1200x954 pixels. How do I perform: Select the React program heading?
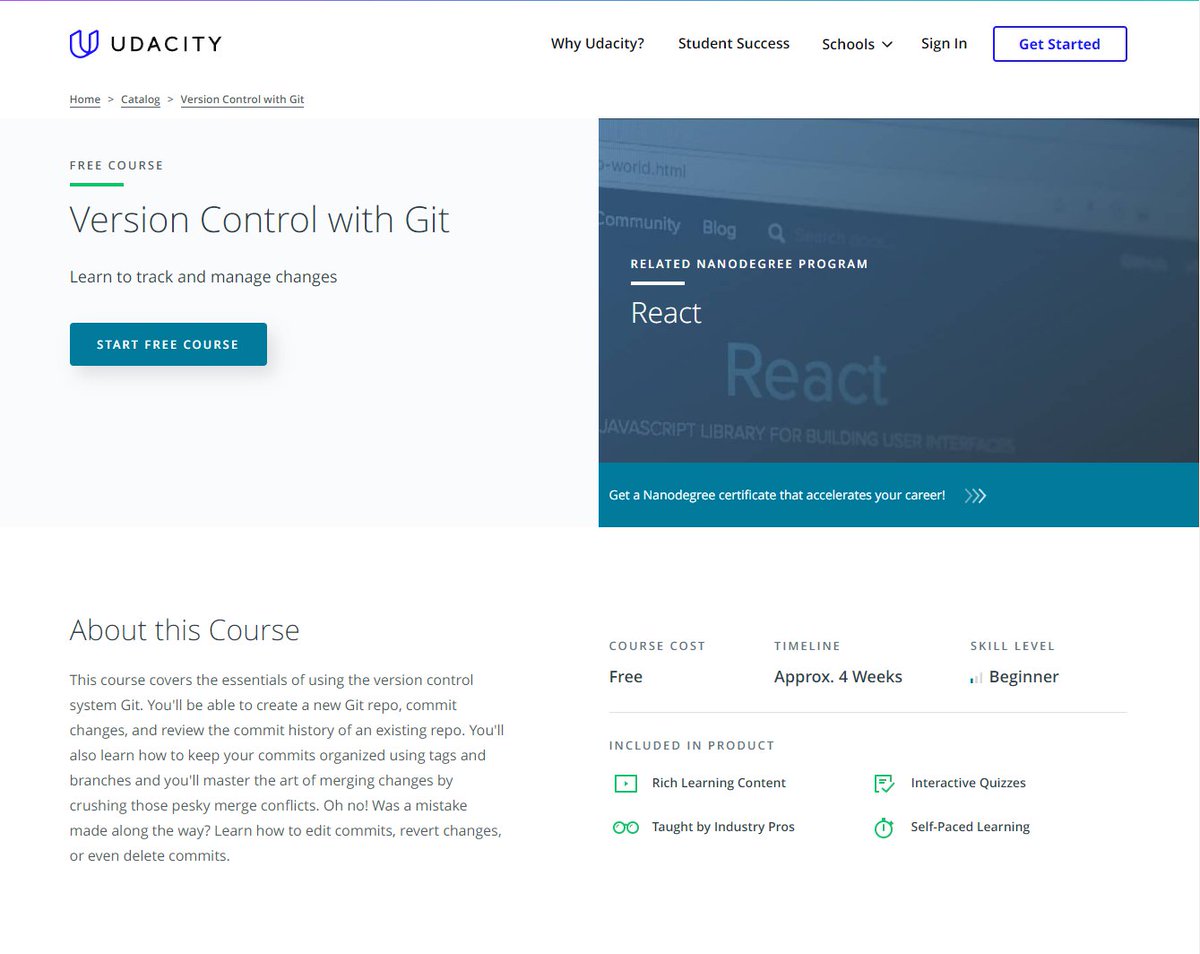pyautogui.click(x=665, y=312)
